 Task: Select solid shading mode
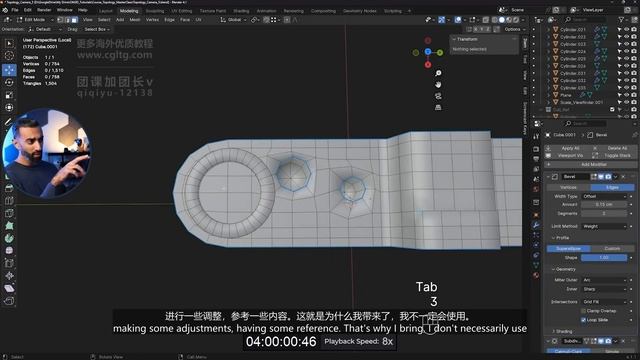[x=502, y=20]
